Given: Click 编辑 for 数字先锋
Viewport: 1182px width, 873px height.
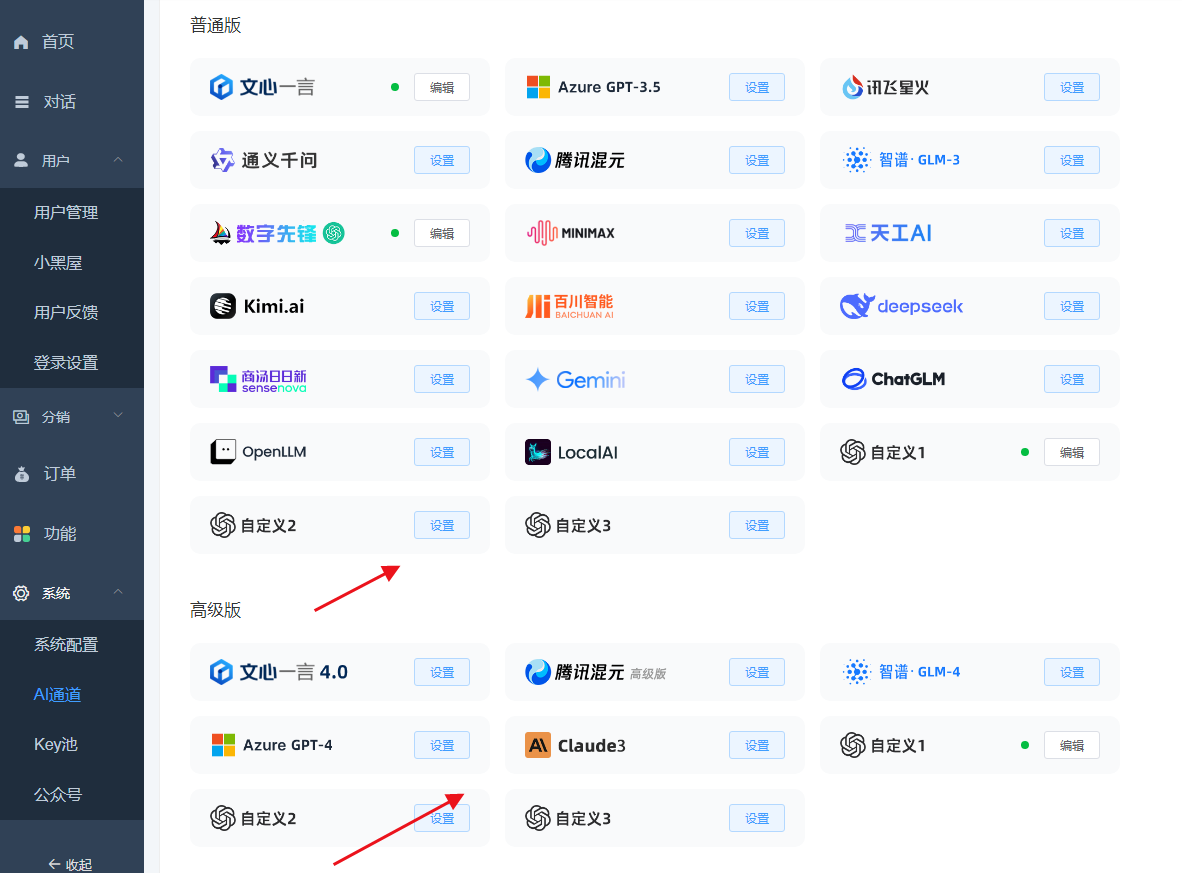Looking at the screenshot, I should (x=442, y=234).
